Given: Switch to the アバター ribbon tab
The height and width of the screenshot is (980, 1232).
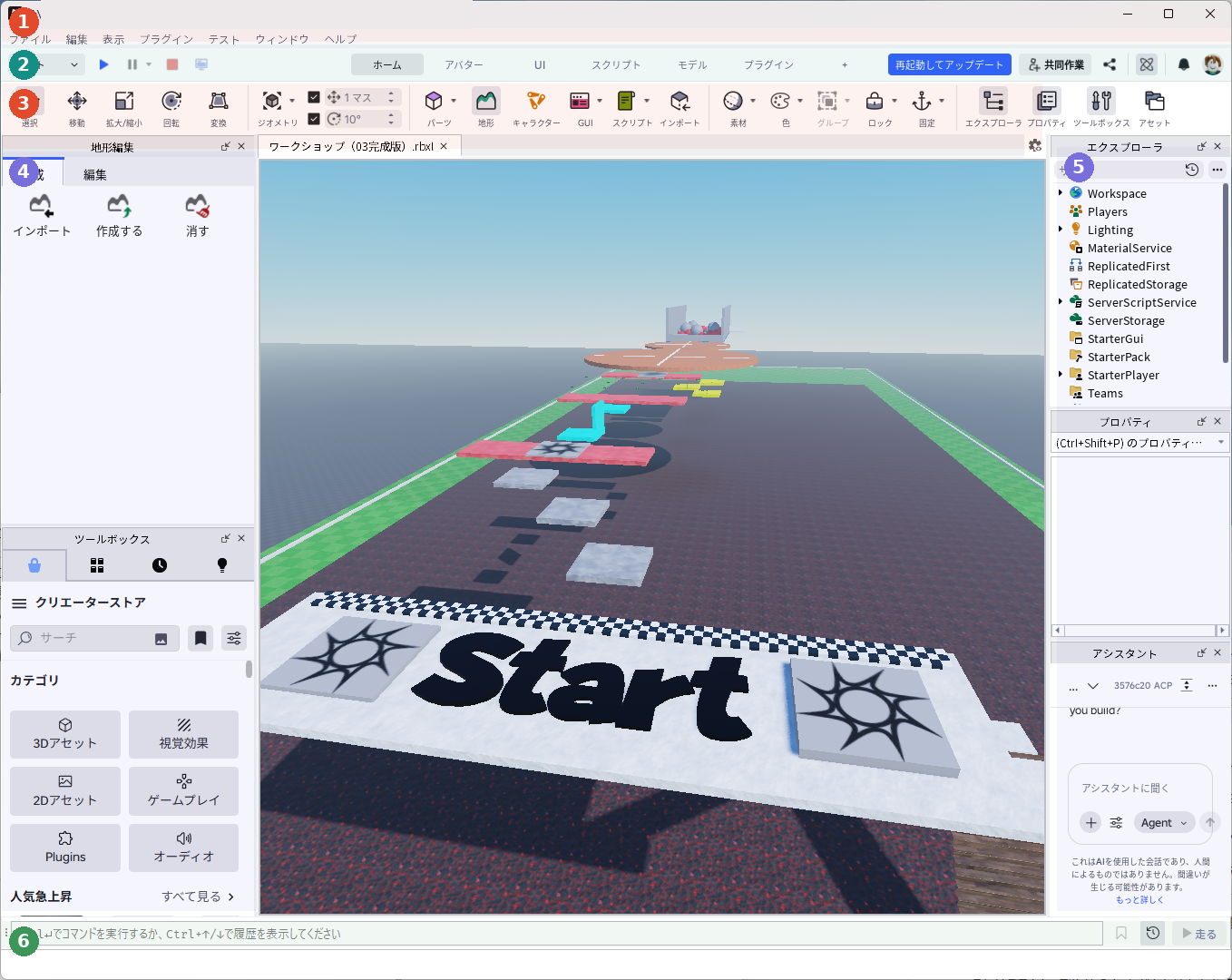Looking at the screenshot, I should click(x=464, y=64).
